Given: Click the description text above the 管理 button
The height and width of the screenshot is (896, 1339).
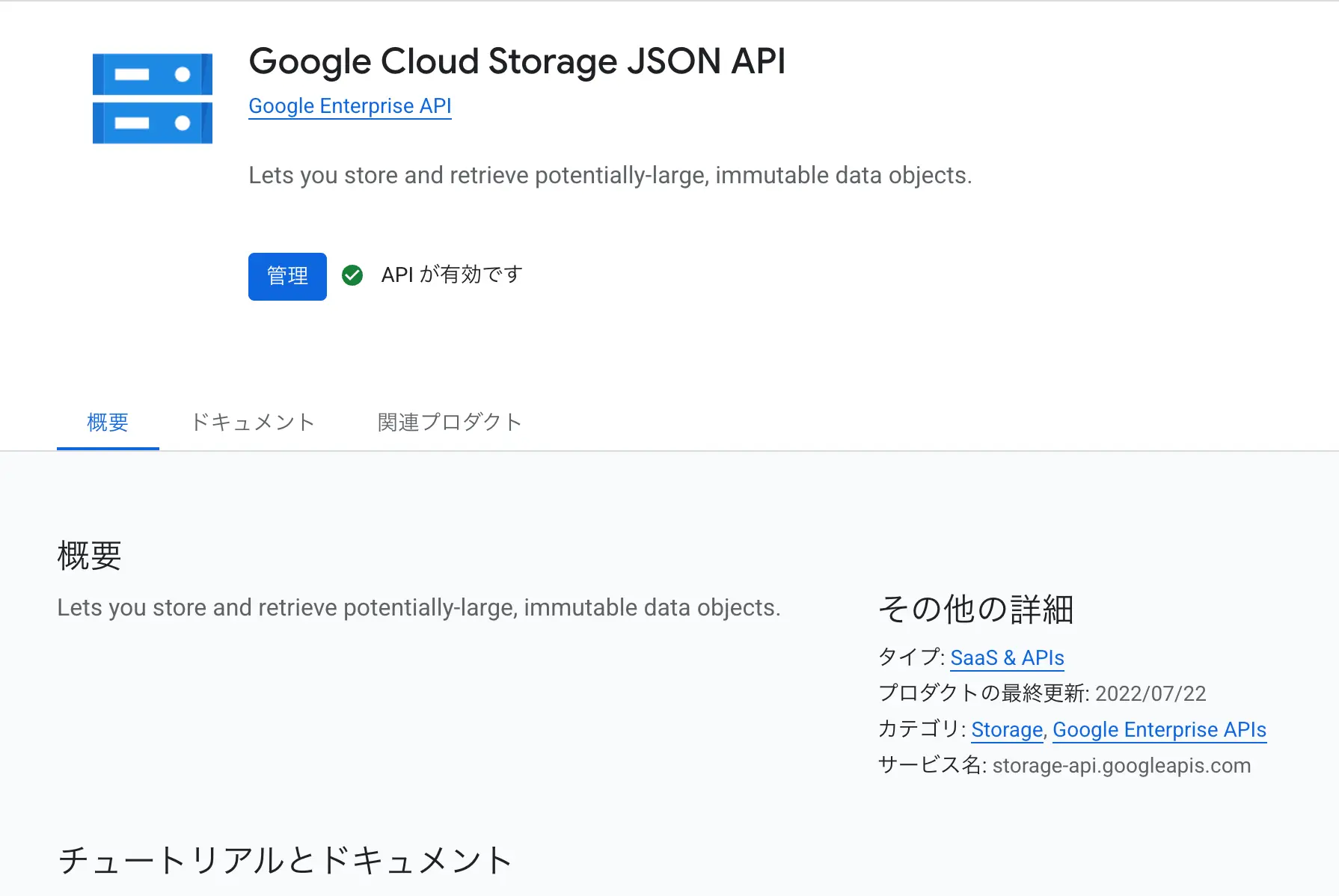Looking at the screenshot, I should [610, 175].
